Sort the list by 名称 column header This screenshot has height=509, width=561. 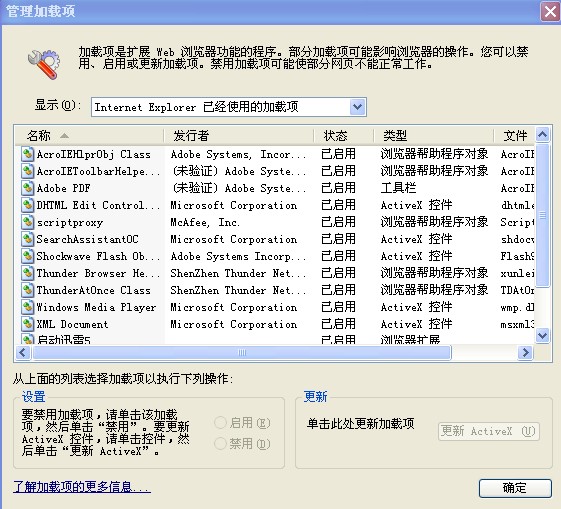[x=89, y=136]
